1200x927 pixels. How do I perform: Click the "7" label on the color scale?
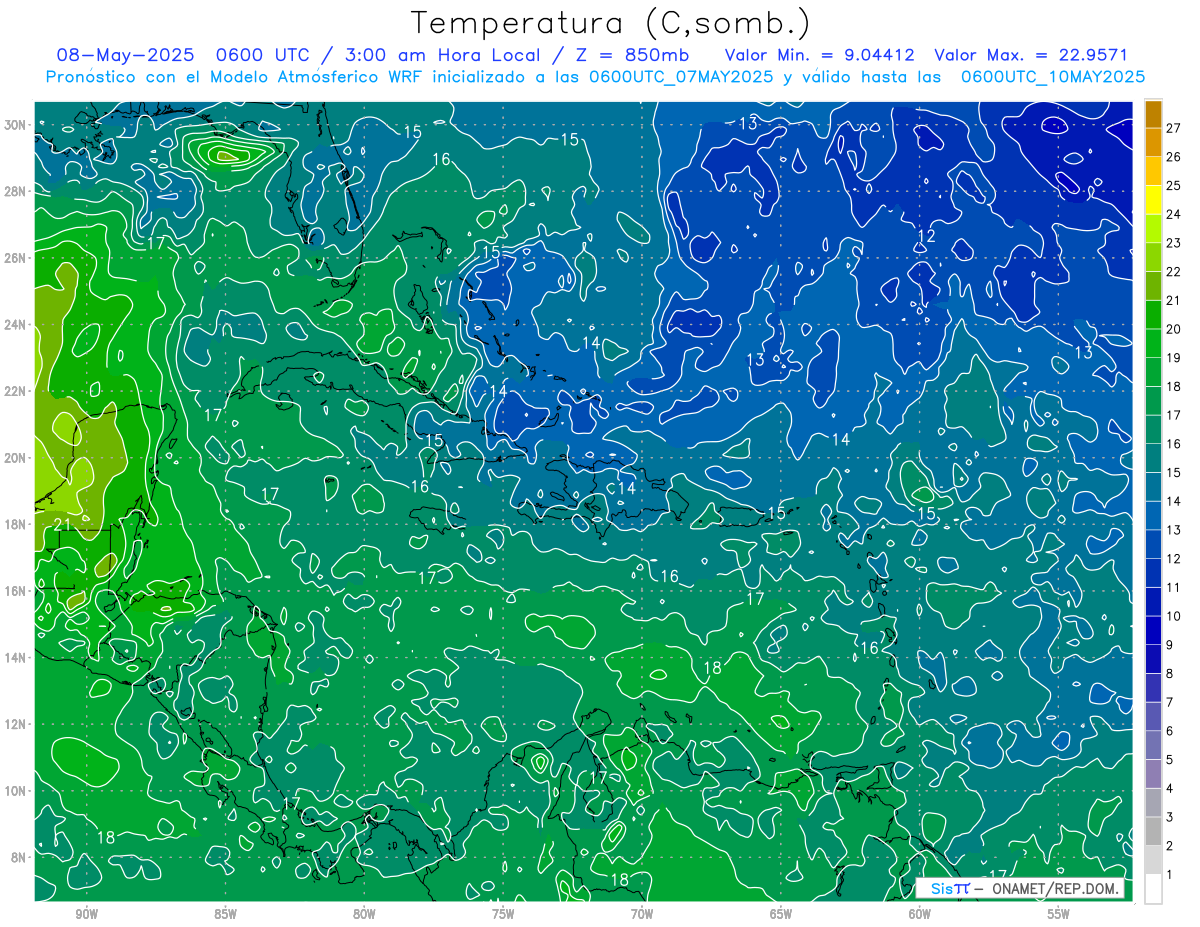1170,702
